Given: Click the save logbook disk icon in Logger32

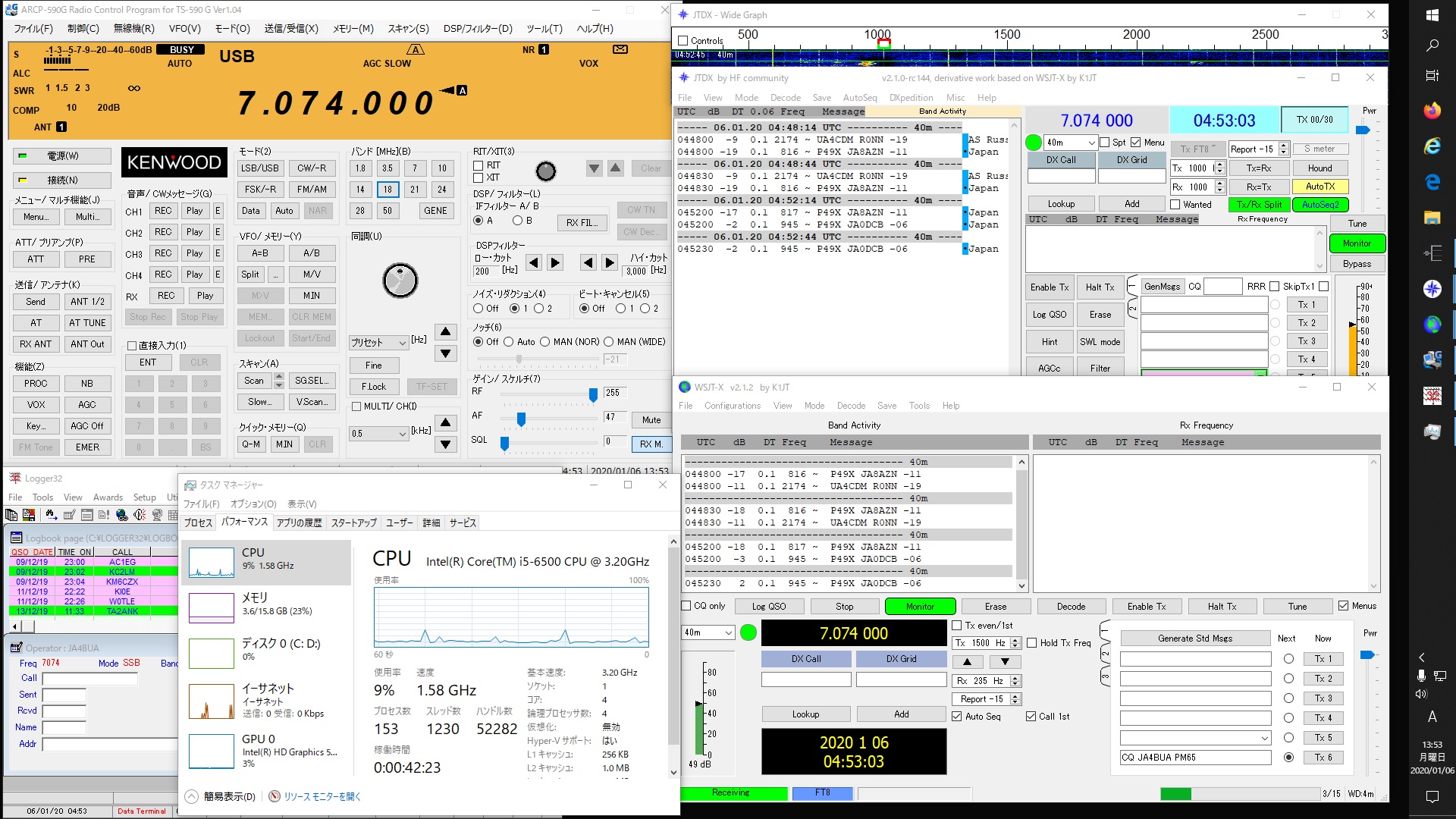Looking at the screenshot, I should click(x=29, y=515).
